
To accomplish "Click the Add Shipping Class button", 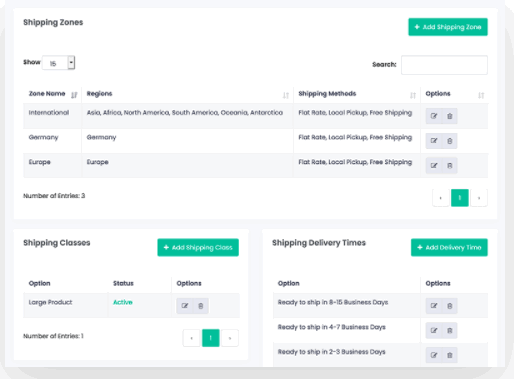I will tap(198, 247).
